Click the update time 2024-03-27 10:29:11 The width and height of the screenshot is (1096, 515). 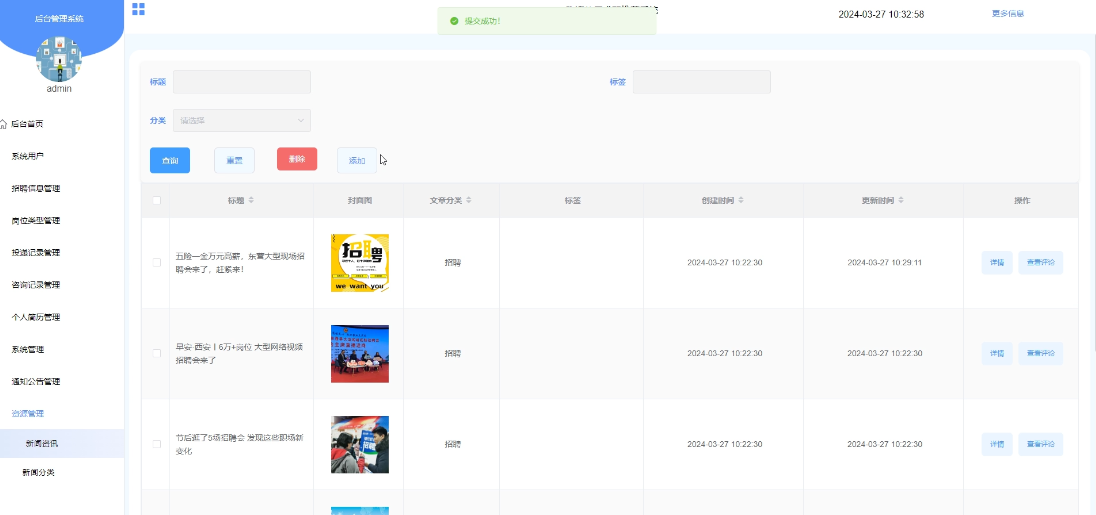click(x=884, y=263)
